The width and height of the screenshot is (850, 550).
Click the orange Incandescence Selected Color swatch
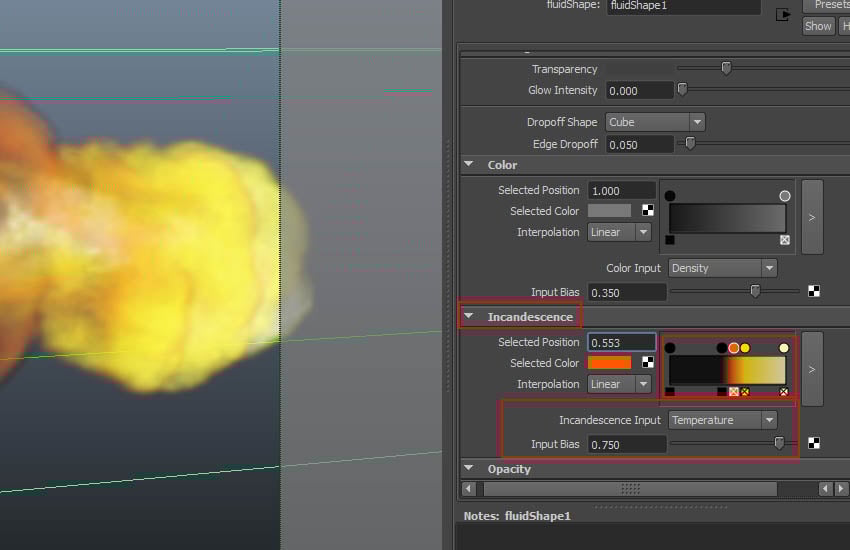tap(609, 363)
